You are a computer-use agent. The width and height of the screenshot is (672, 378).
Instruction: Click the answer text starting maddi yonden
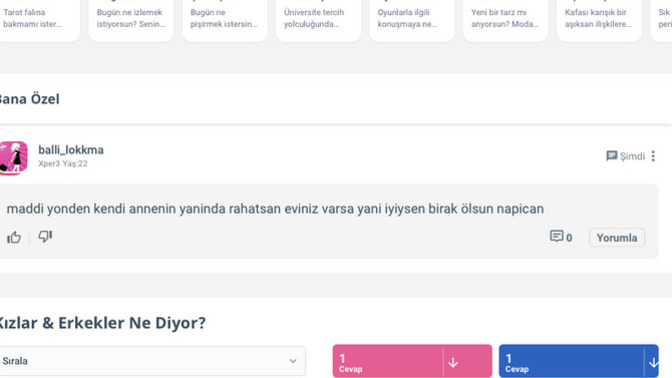(x=275, y=209)
